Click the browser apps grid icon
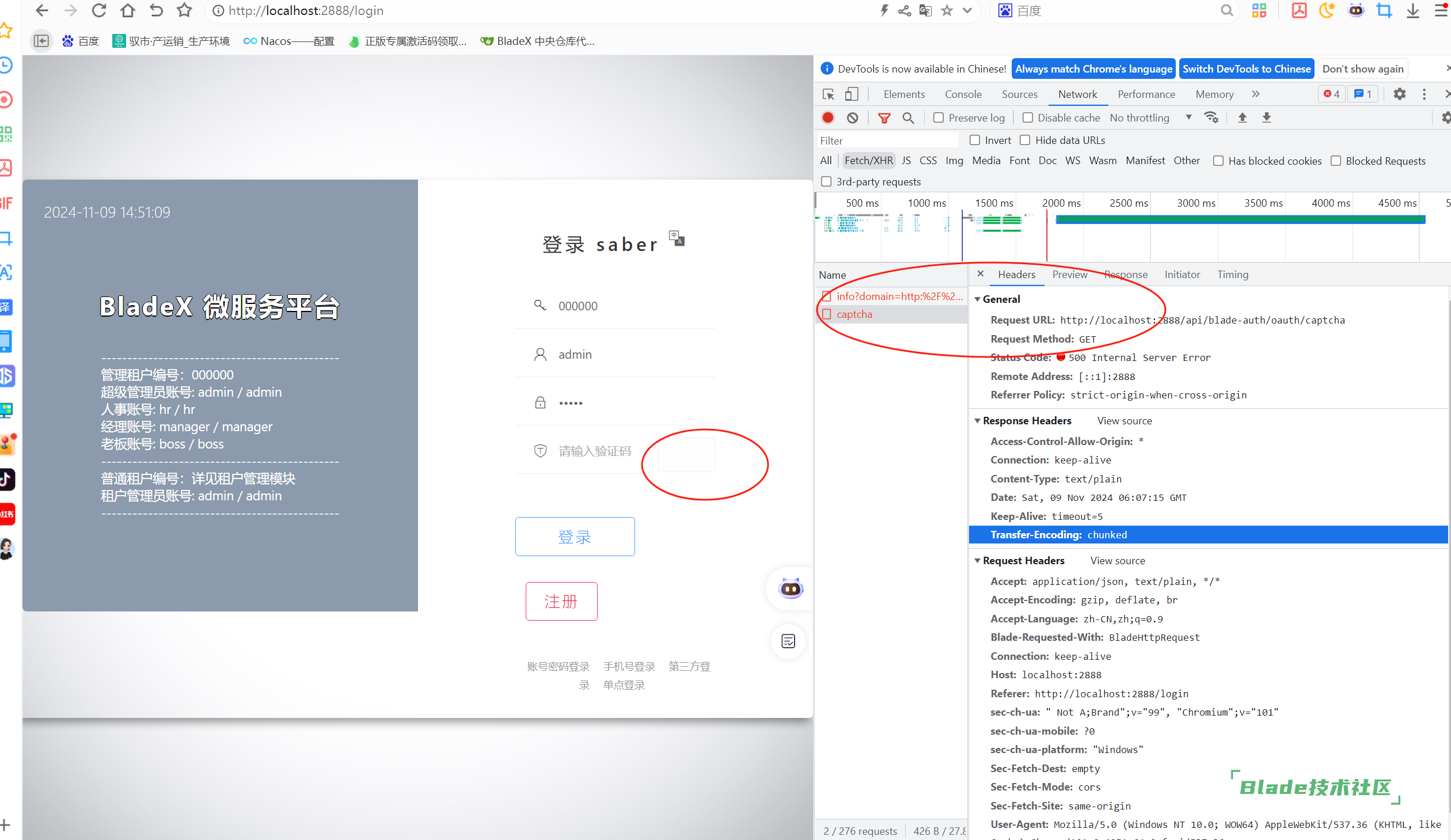The width and height of the screenshot is (1451, 840). [x=1259, y=10]
